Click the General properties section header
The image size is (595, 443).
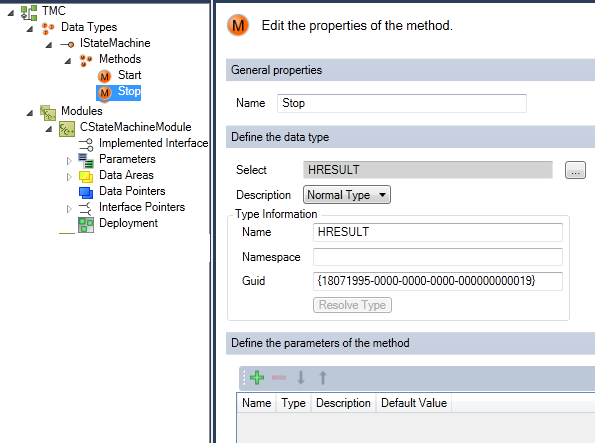410,70
